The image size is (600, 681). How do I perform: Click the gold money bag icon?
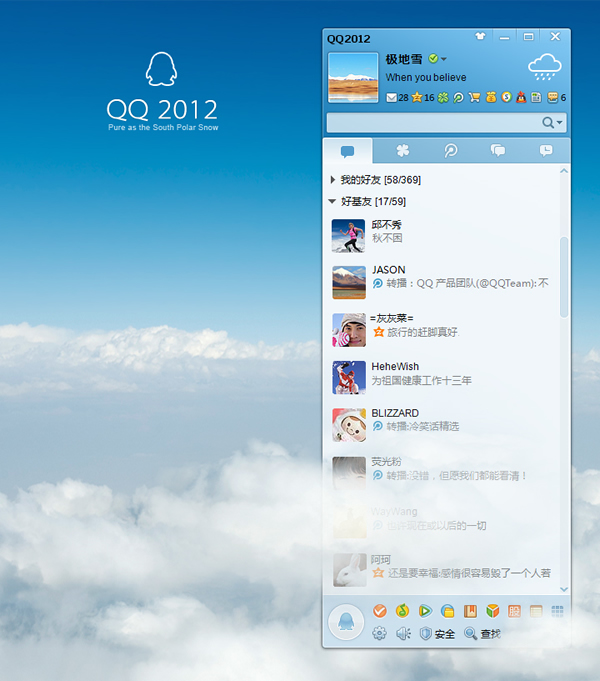[491, 97]
